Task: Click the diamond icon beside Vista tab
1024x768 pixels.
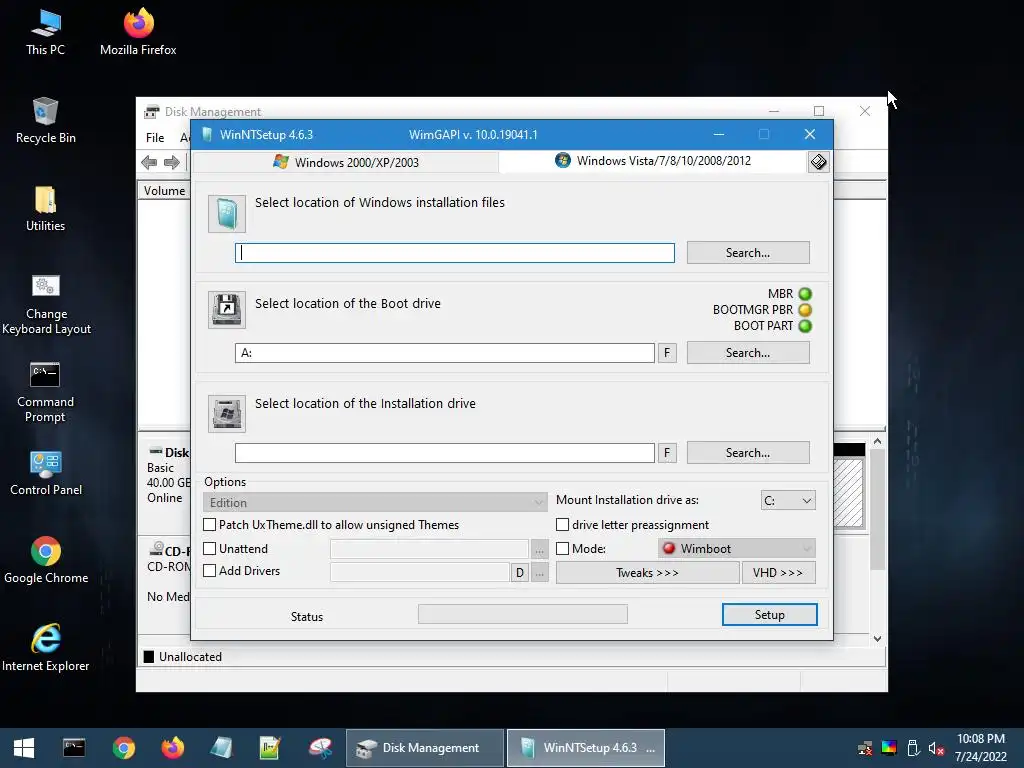Action: click(818, 161)
